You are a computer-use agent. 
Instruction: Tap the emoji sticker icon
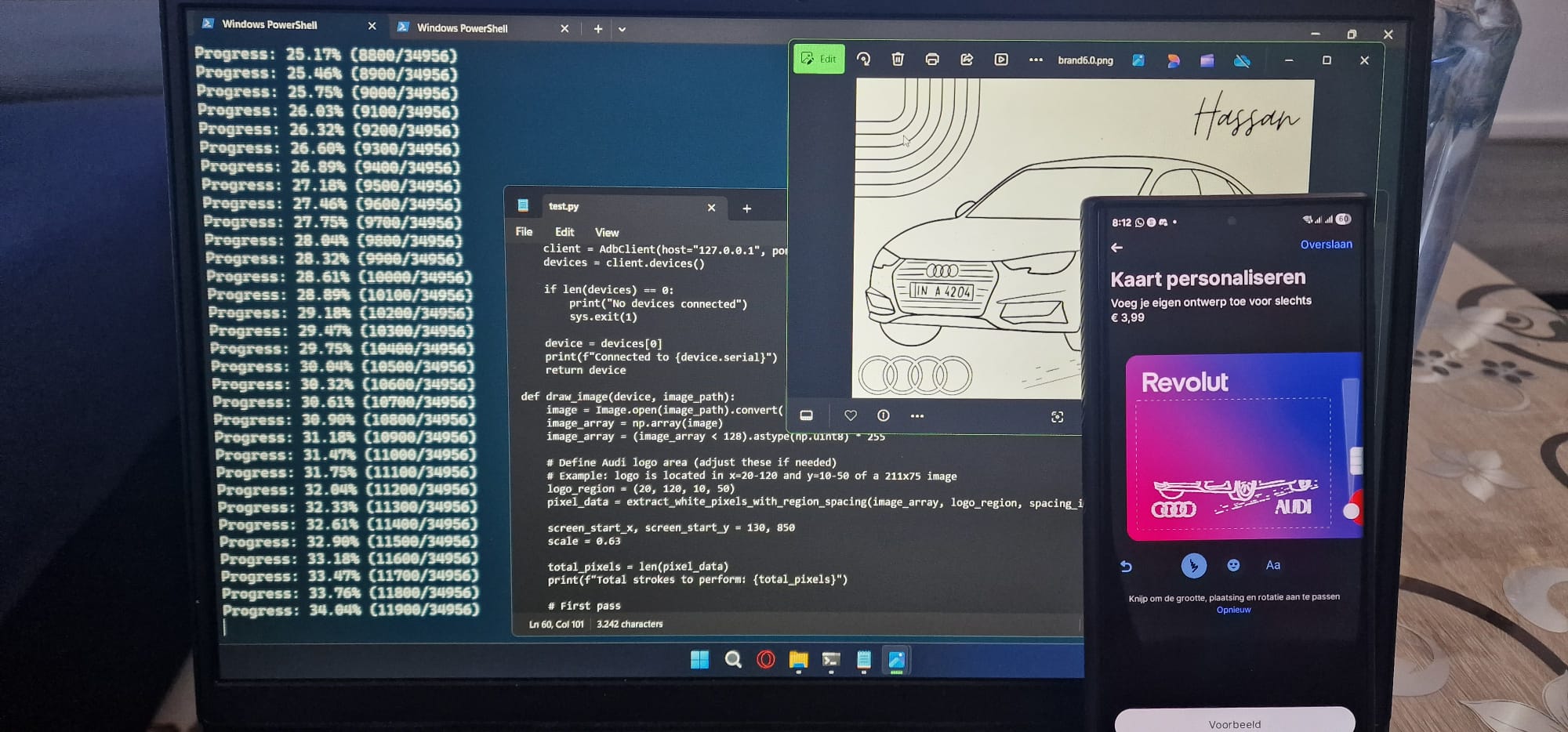tap(1233, 565)
